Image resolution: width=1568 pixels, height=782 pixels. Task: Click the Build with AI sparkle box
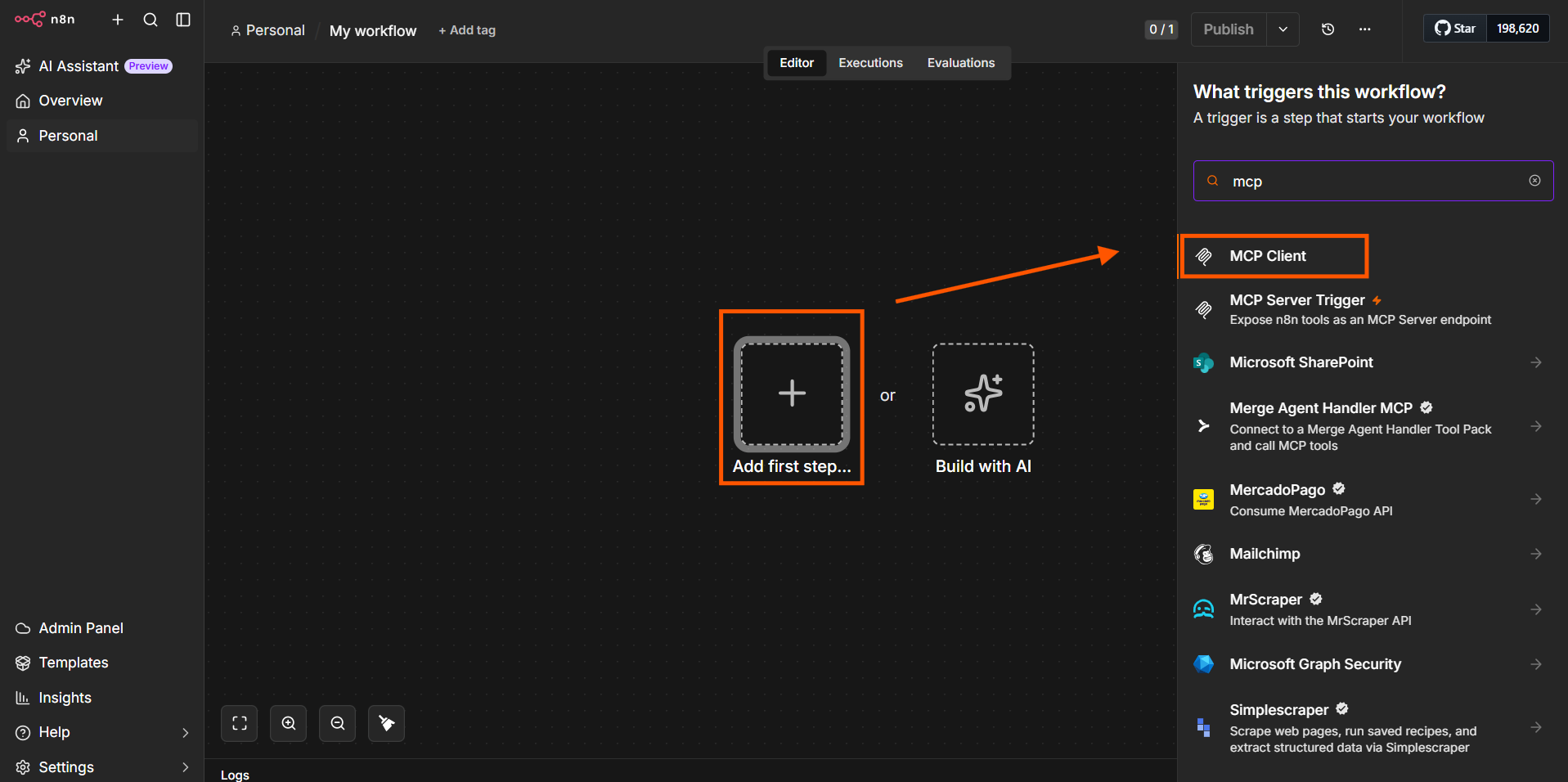tap(983, 394)
